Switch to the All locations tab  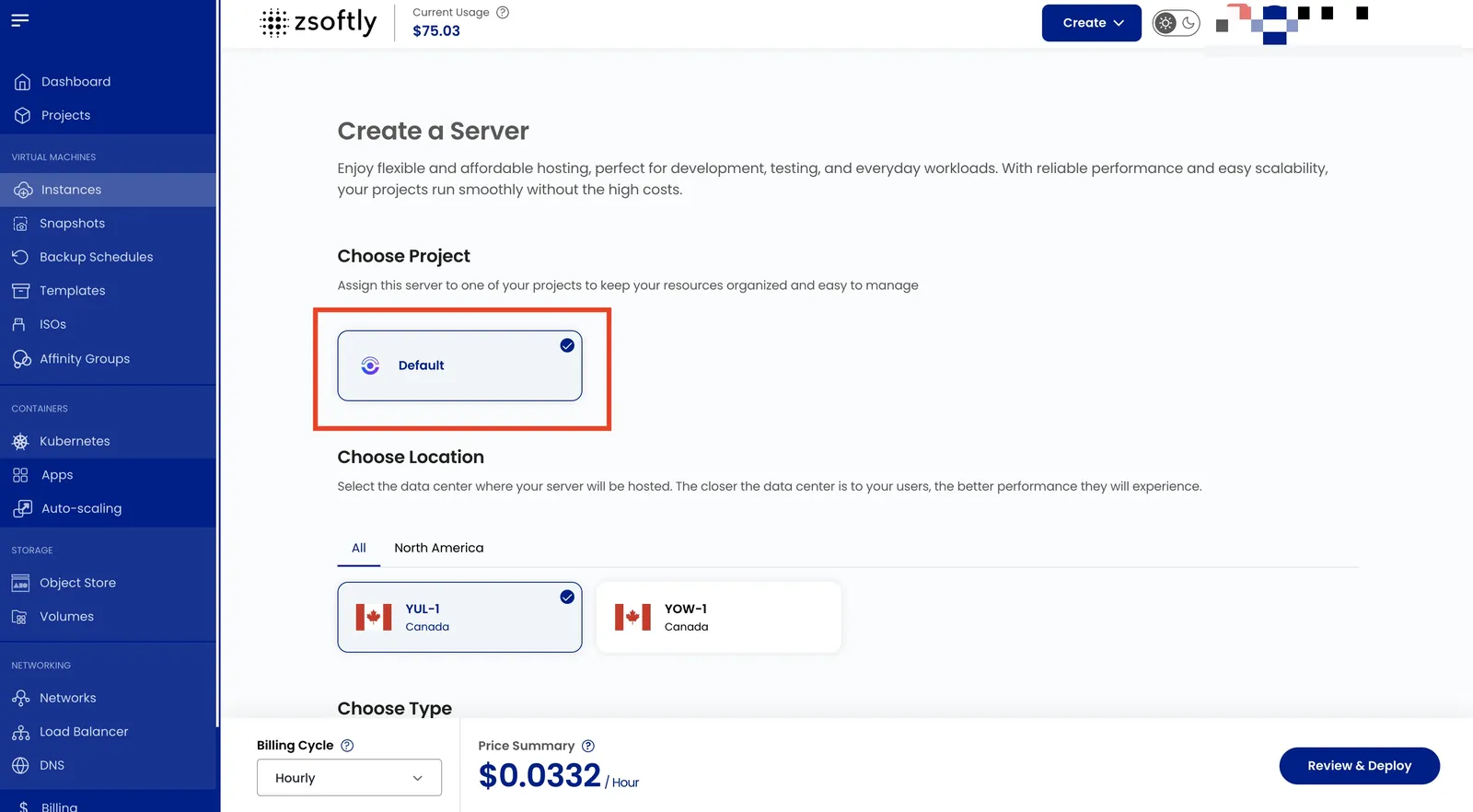[359, 548]
